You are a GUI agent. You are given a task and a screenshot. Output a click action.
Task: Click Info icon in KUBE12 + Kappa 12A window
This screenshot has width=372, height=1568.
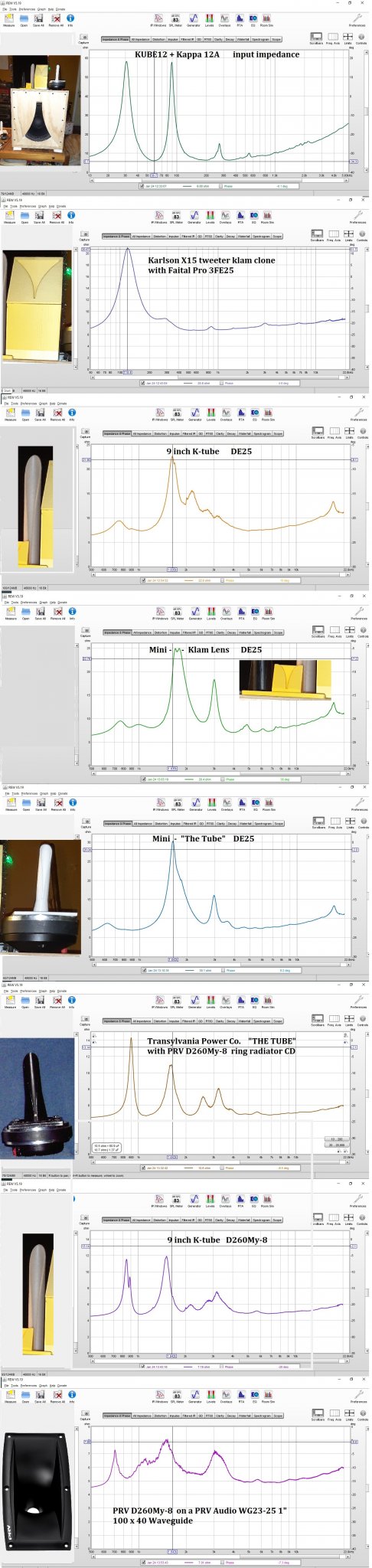click(x=70, y=18)
